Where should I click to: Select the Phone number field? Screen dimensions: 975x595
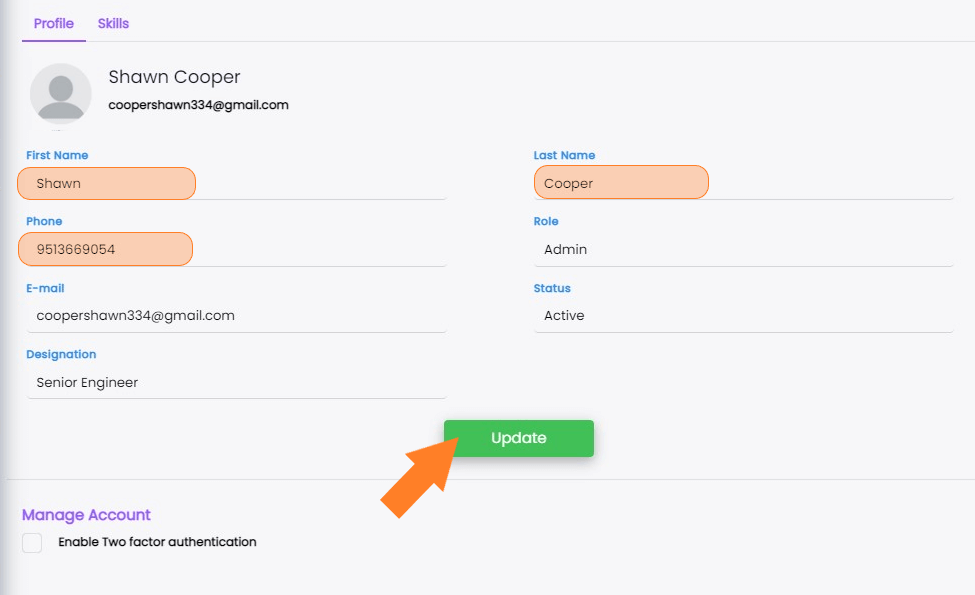click(105, 248)
